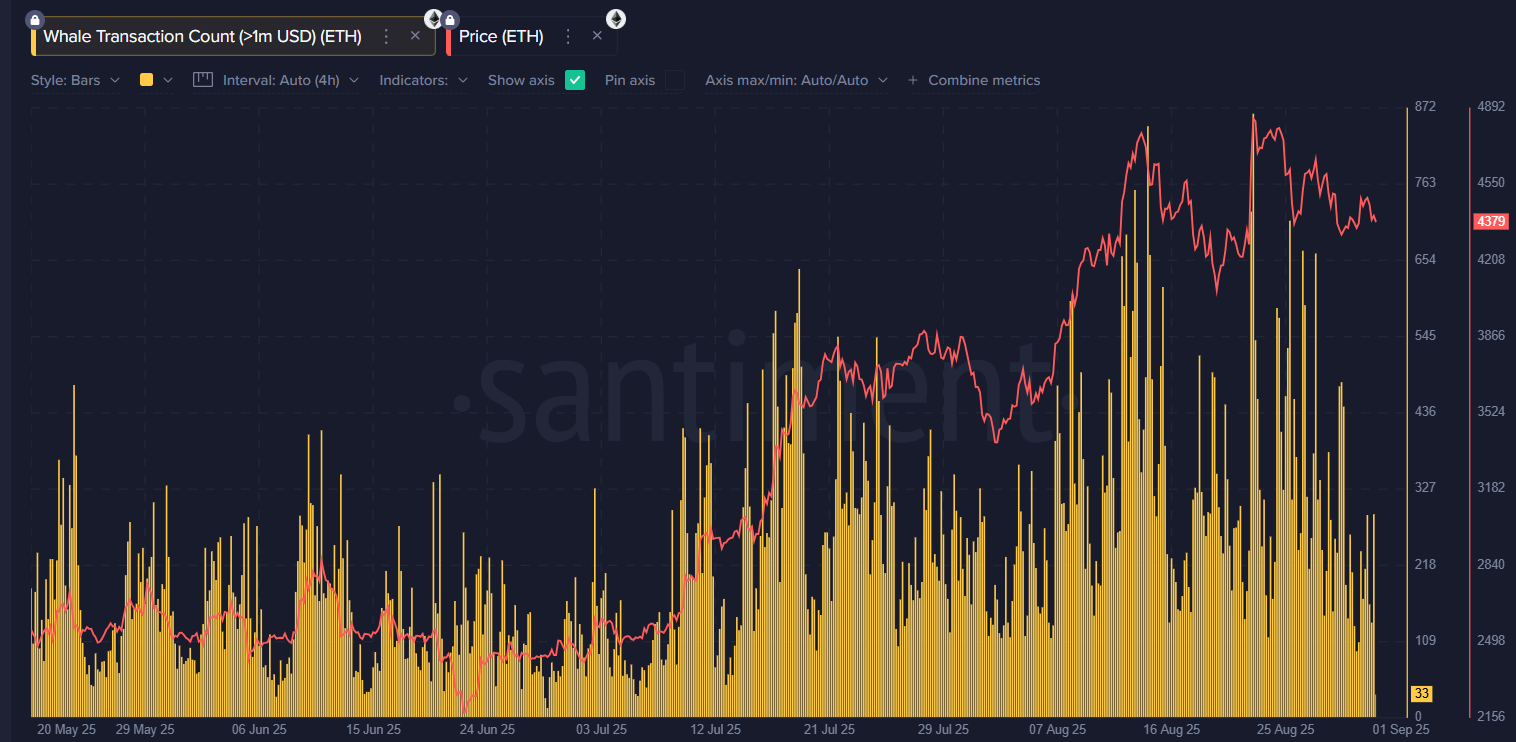Click the lock icon on Whale Transaction Count
The height and width of the screenshot is (742, 1516).
[35, 19]
